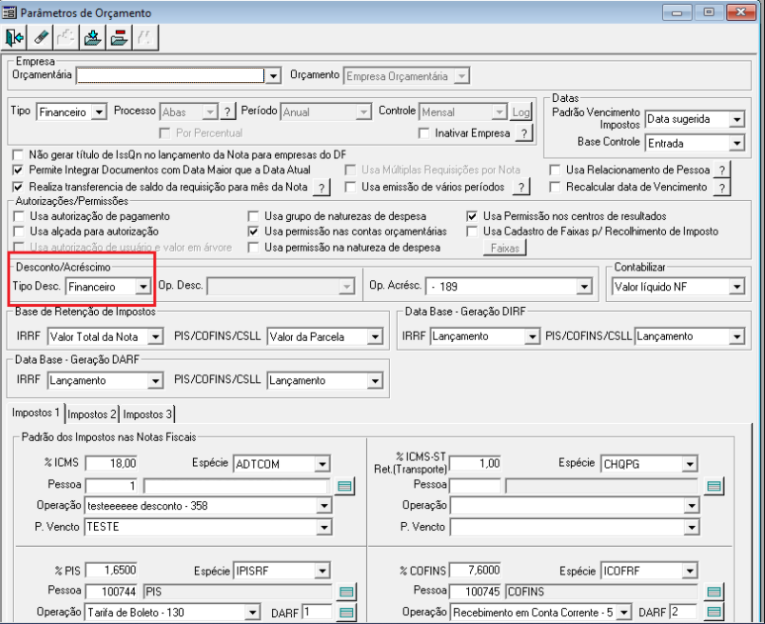765x624 pixels.
Task: Expand the Op. Acrésc. dropdown
Action: point(584,287)
